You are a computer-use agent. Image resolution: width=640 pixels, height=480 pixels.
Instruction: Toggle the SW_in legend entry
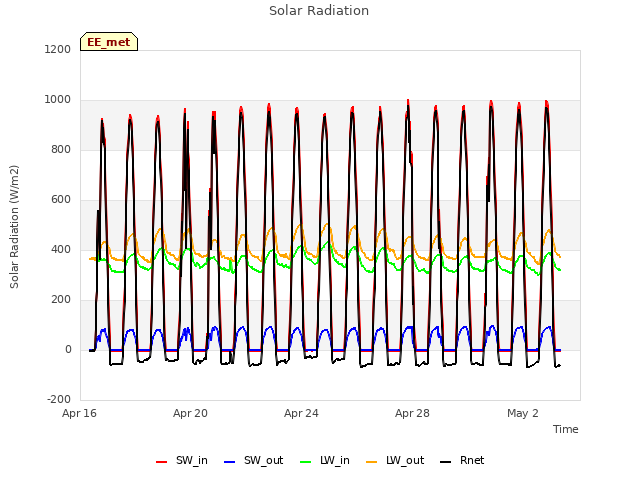[182, 460]
